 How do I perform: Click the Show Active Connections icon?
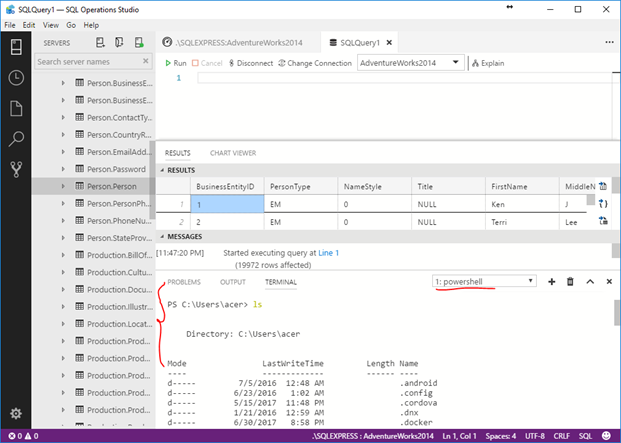point(139,42)
